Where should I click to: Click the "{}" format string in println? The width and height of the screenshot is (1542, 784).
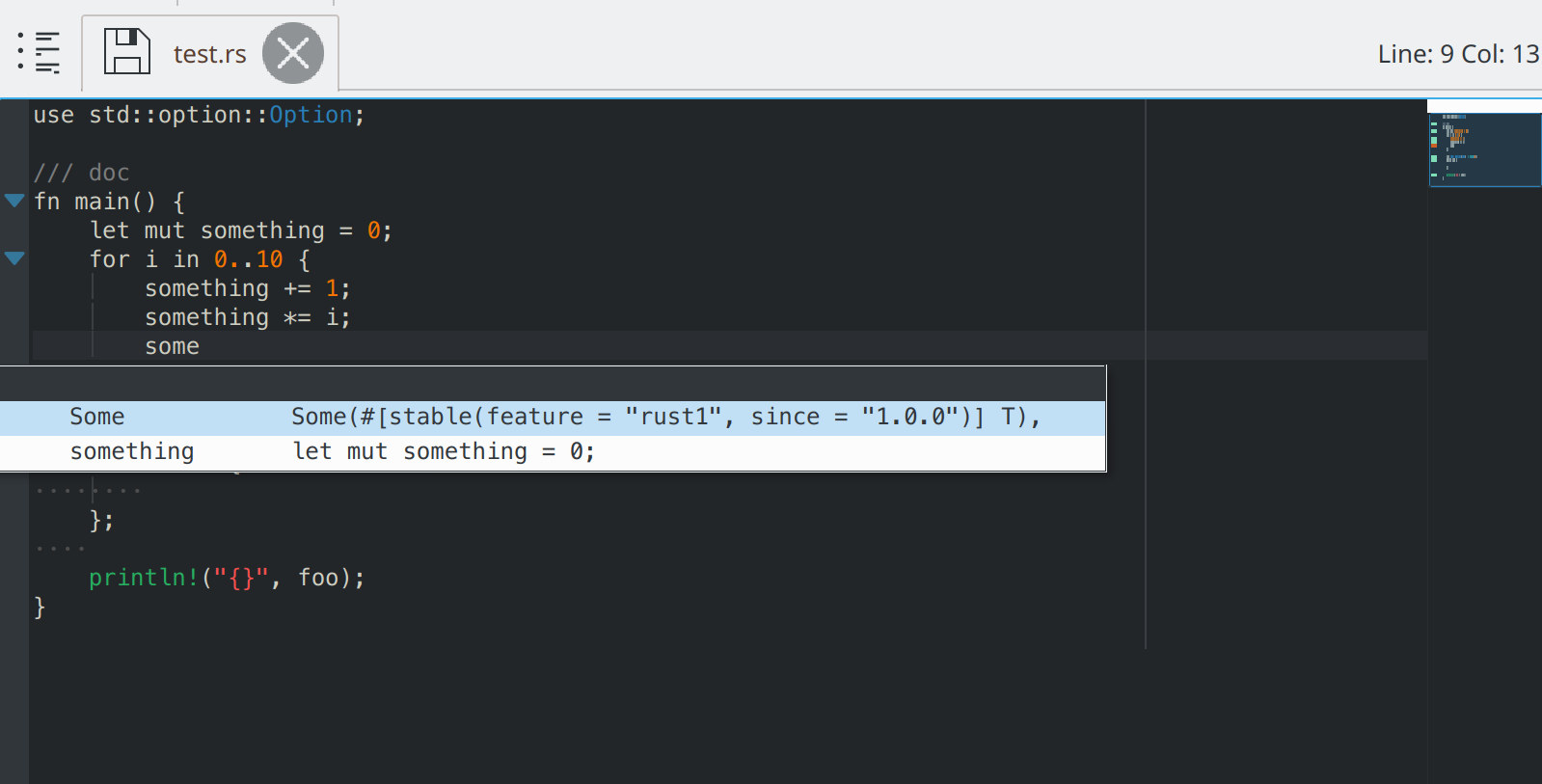pyautogui.click(x=241, y=578)
